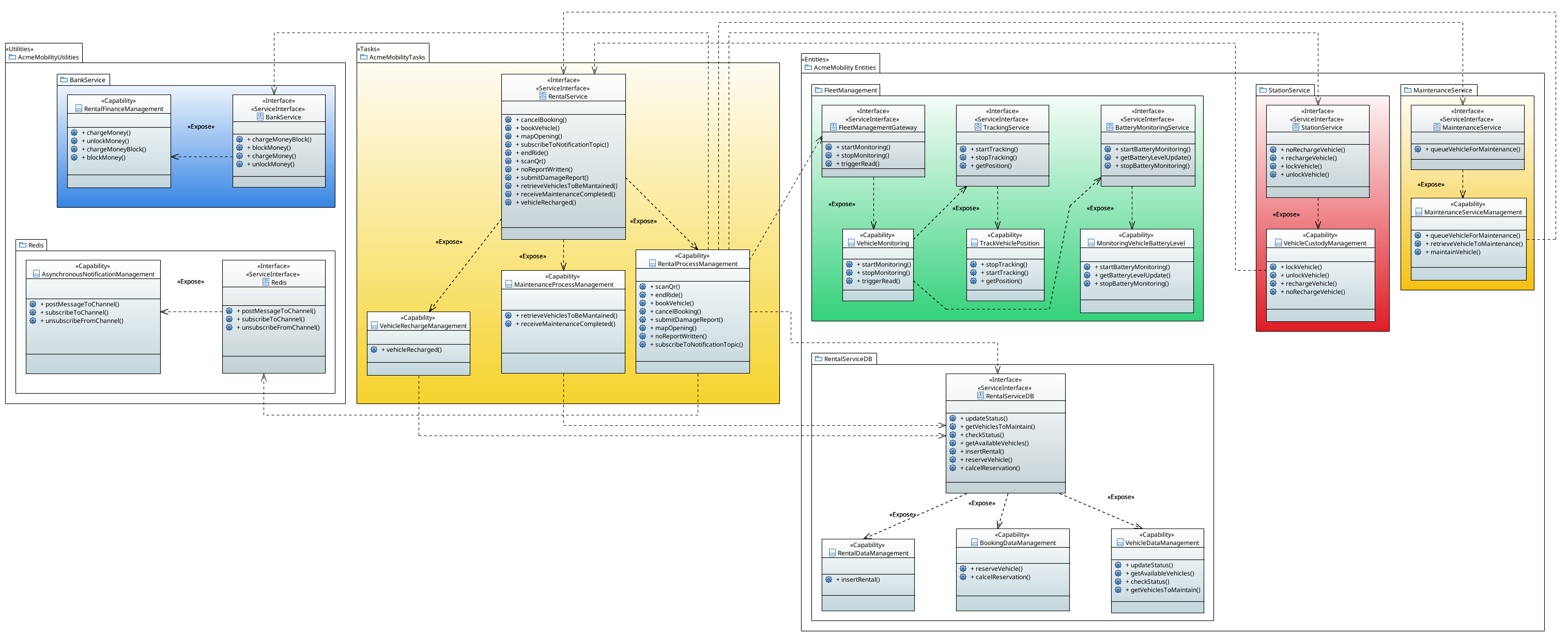Select the MonitoringVehicleBatteryLevel class icon

[1091, 243]
